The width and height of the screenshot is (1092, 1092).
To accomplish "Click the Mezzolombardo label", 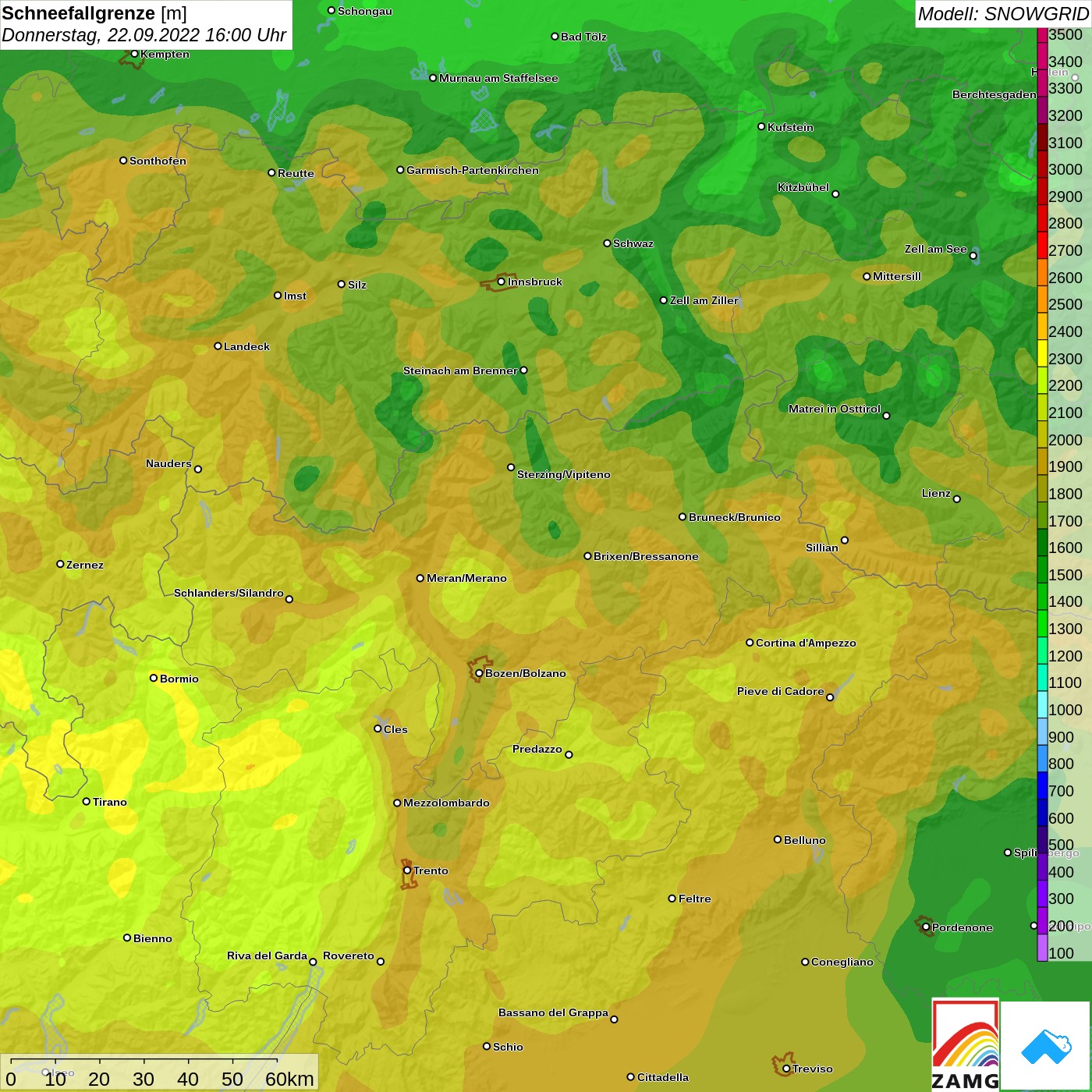I will 446,803.
